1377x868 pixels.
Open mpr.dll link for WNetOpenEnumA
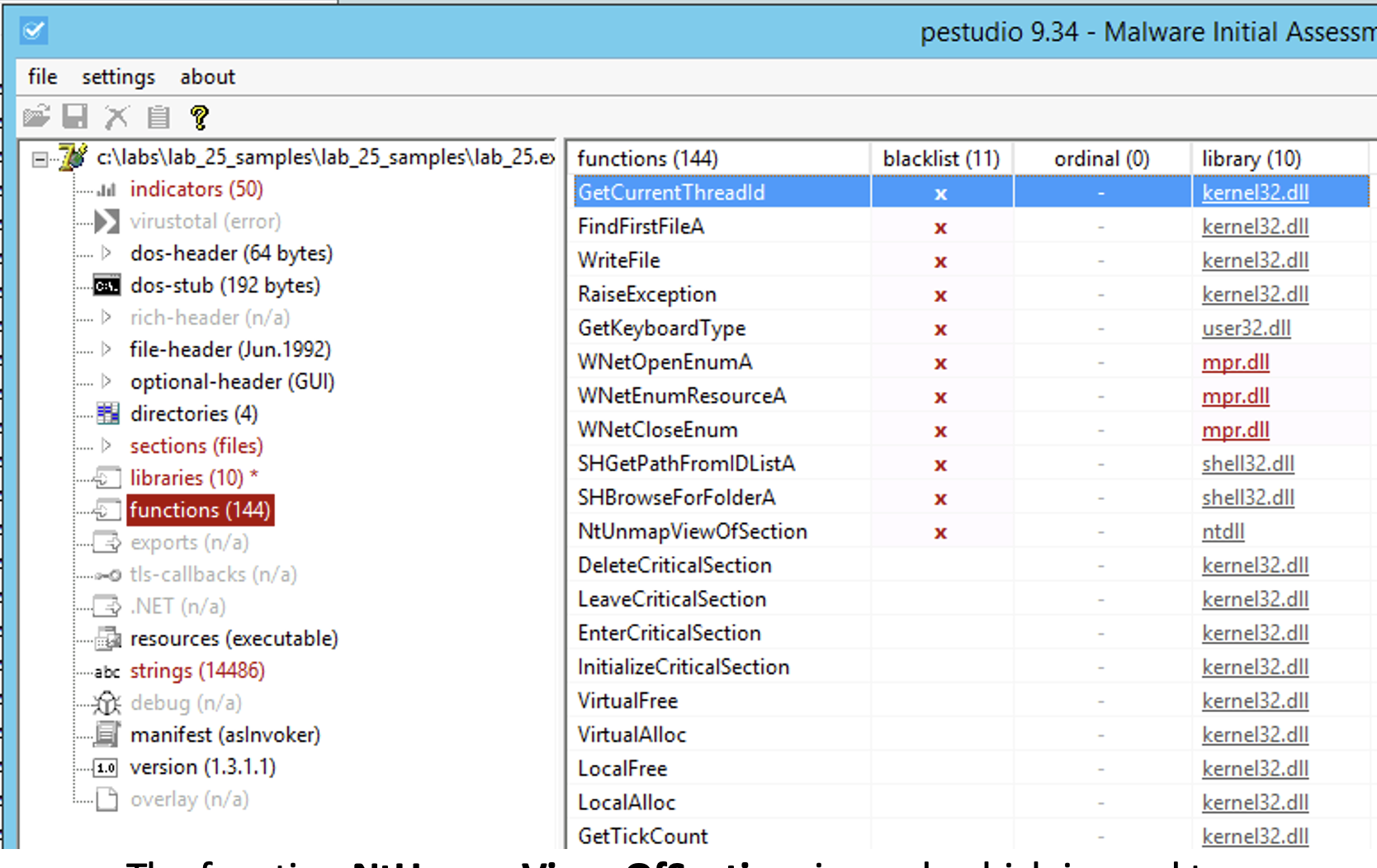click(x=1235, y=362)
